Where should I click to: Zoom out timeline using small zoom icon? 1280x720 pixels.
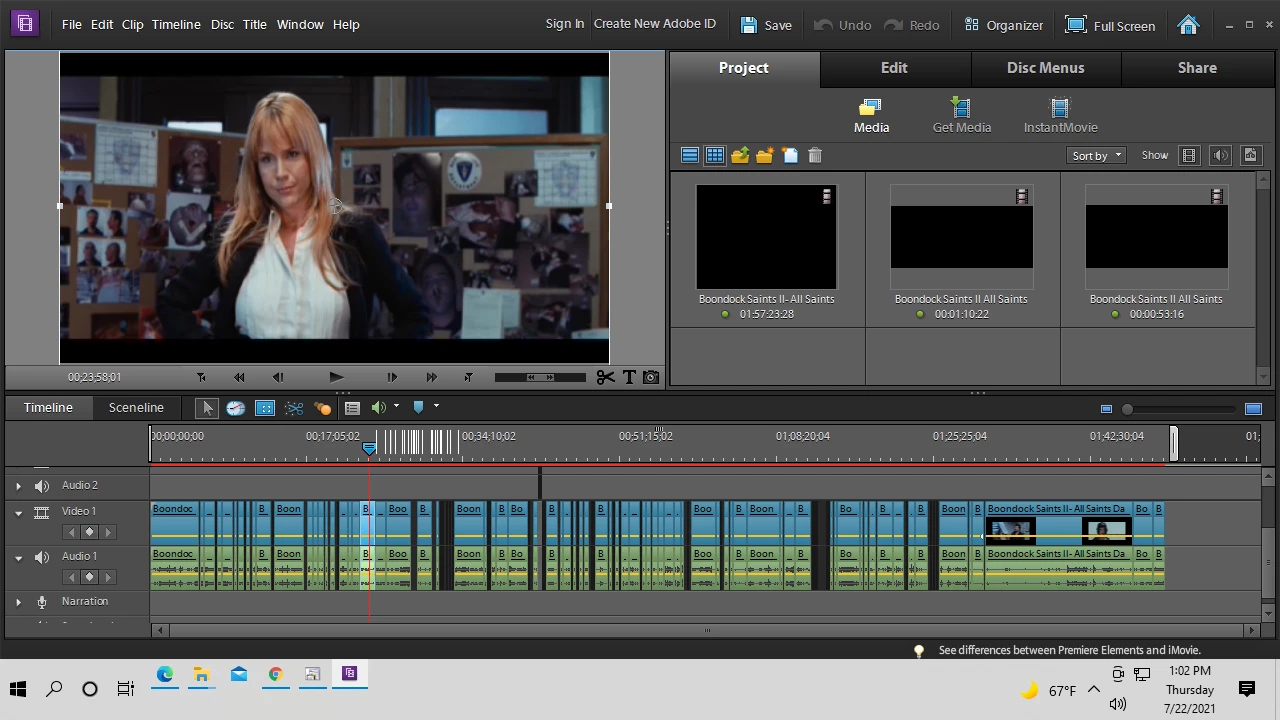click(x=1106, y=408)
